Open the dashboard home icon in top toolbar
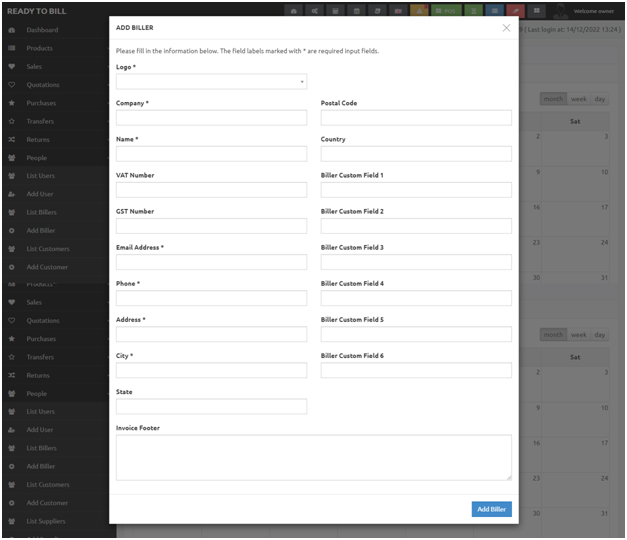The image size is (627, 540). pos(294,11)
